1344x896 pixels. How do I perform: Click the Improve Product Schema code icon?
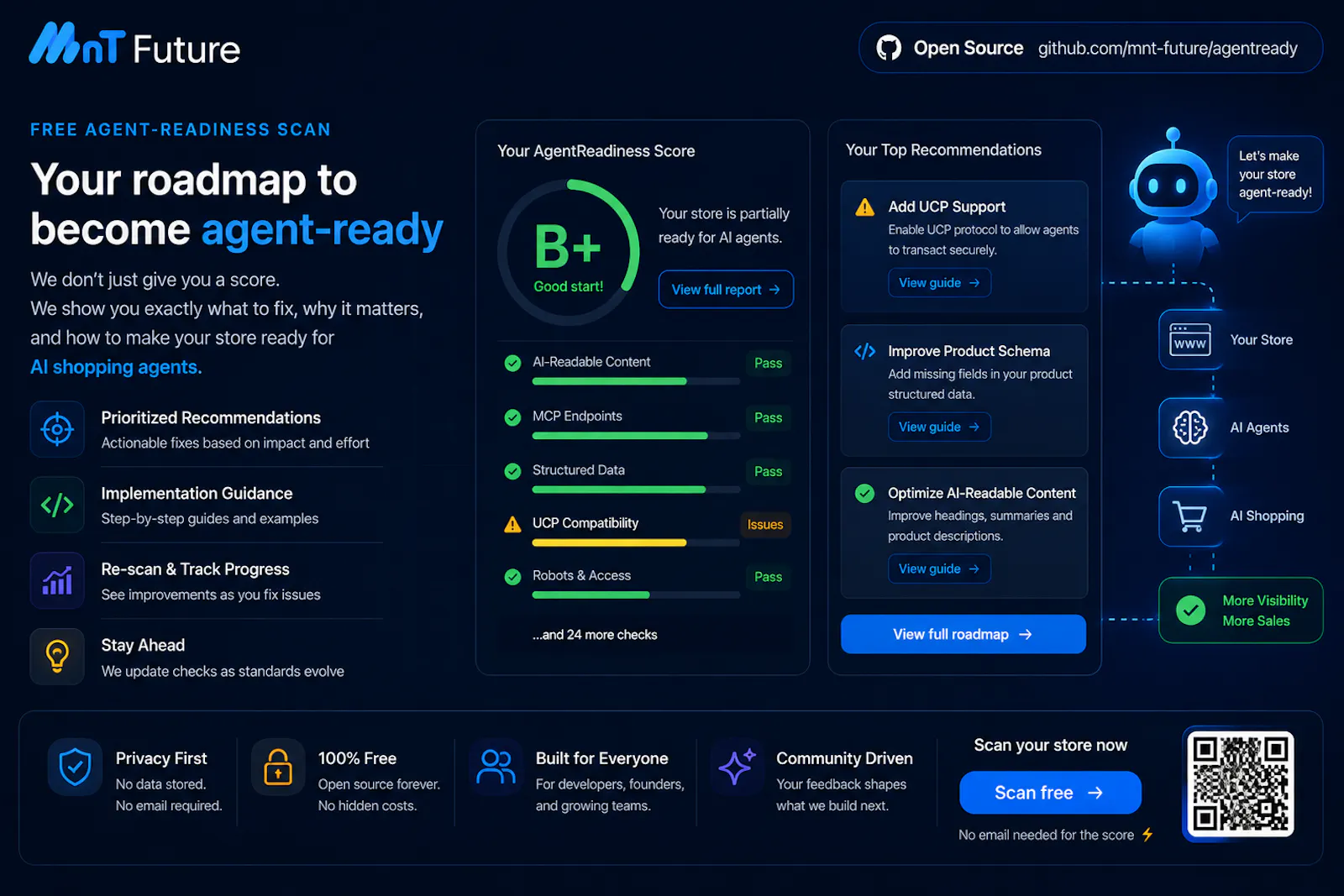pyautogui.click(x=864, y=351)
